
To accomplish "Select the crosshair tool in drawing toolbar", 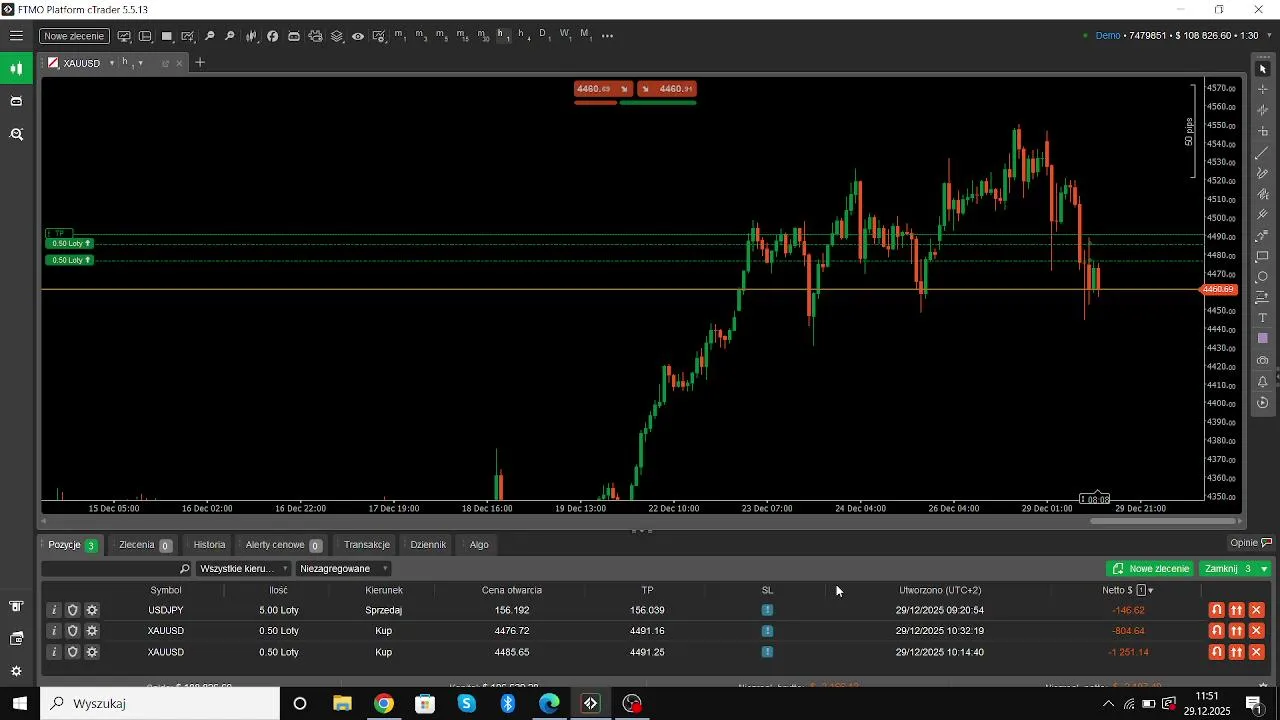I will point(1262,89).
